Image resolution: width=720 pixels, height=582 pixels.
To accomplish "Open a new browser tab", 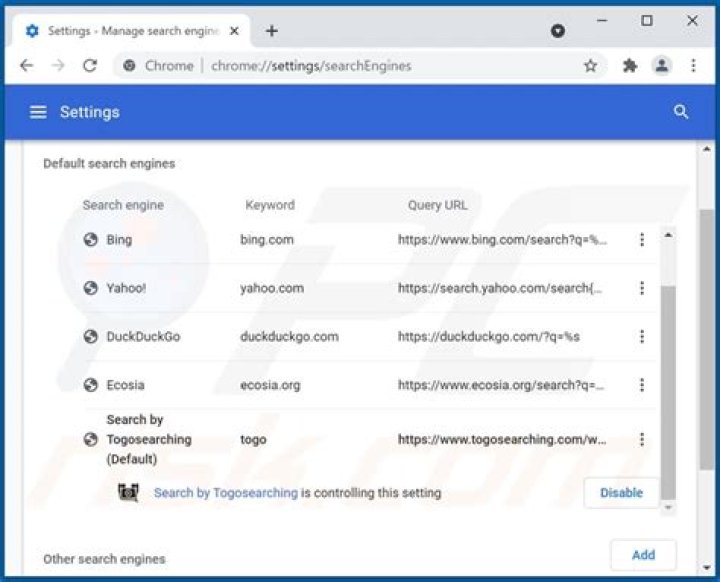I will 271,31.
